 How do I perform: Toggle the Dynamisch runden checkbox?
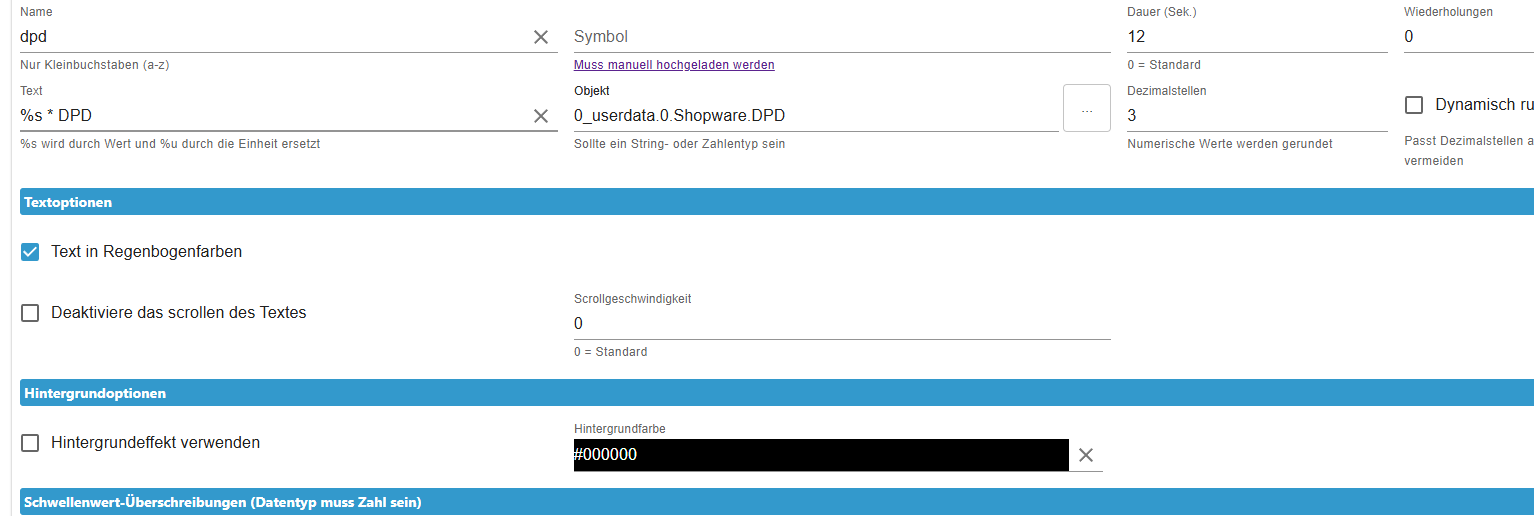[1414, 105]
